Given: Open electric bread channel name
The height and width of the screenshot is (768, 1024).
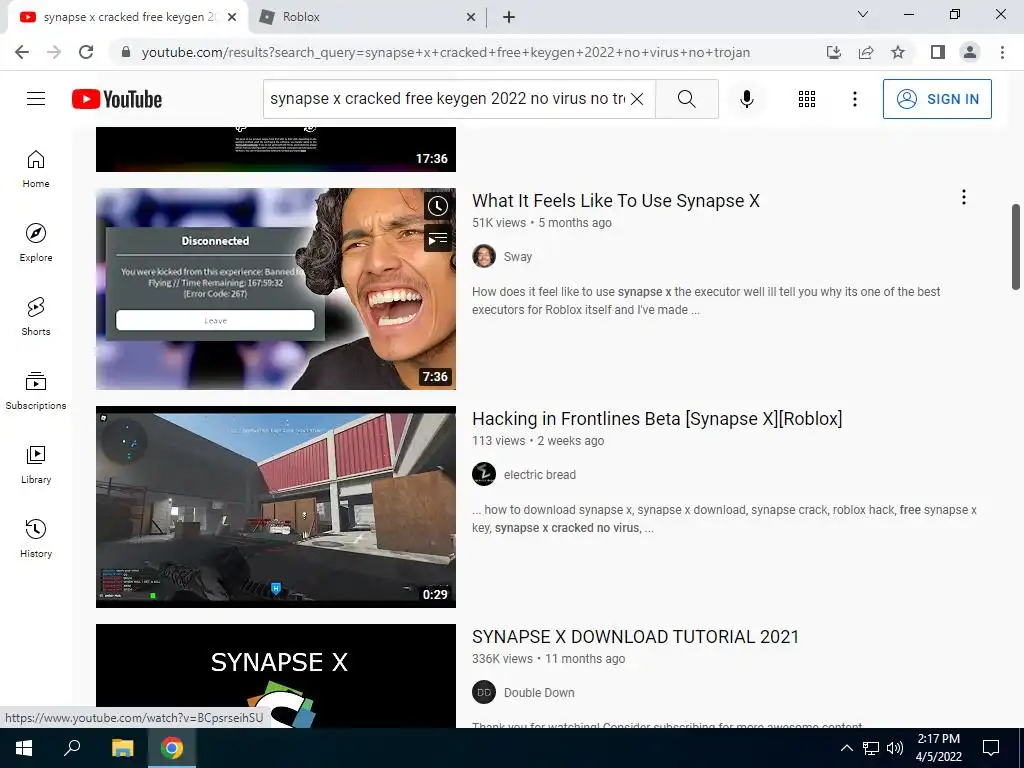Looking at the screenshot, I should (x=540, y=475).
